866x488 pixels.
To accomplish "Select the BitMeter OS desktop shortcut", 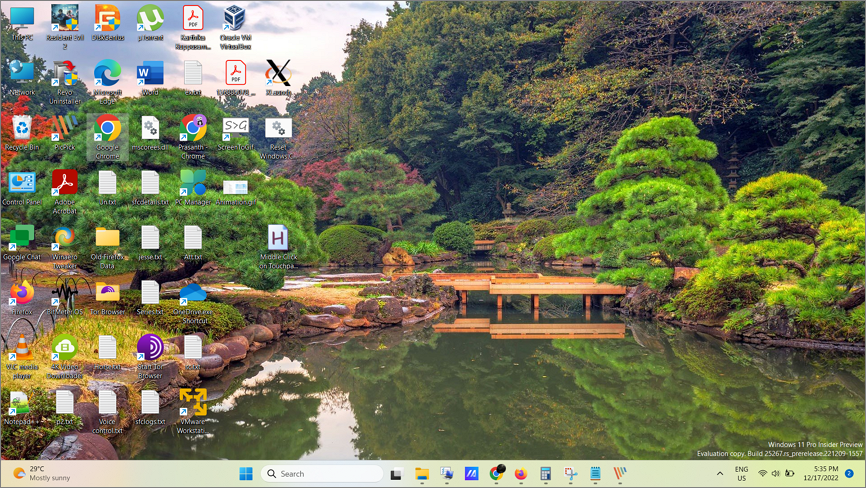I will [x=65, y=298].
